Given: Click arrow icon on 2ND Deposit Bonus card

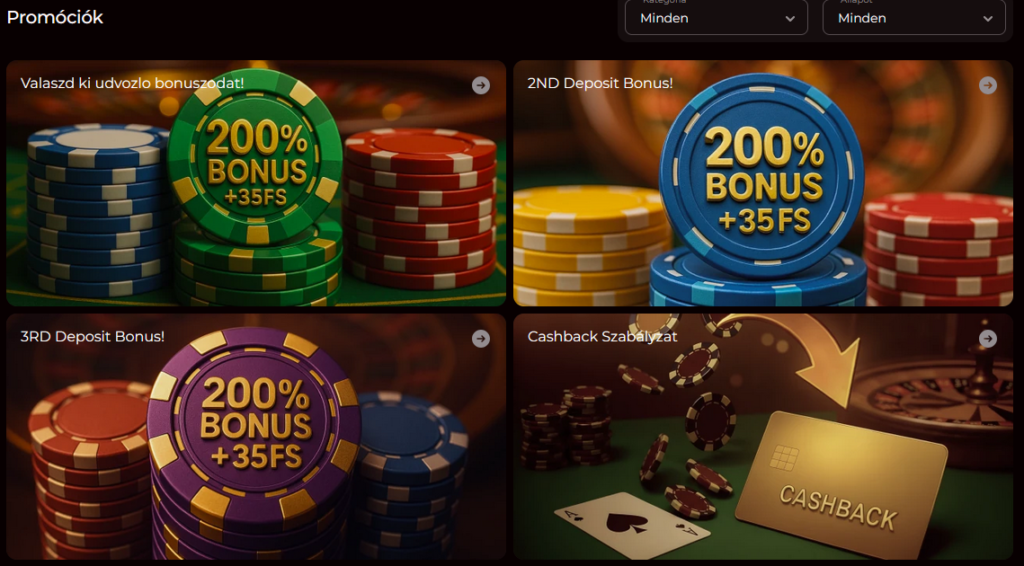Looking at the screenshot, I should (987, 86).
